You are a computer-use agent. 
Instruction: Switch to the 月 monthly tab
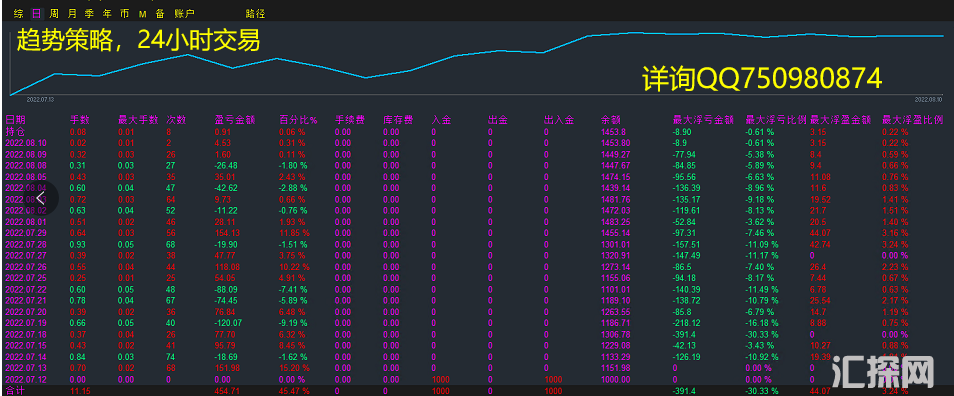(72, 13)
